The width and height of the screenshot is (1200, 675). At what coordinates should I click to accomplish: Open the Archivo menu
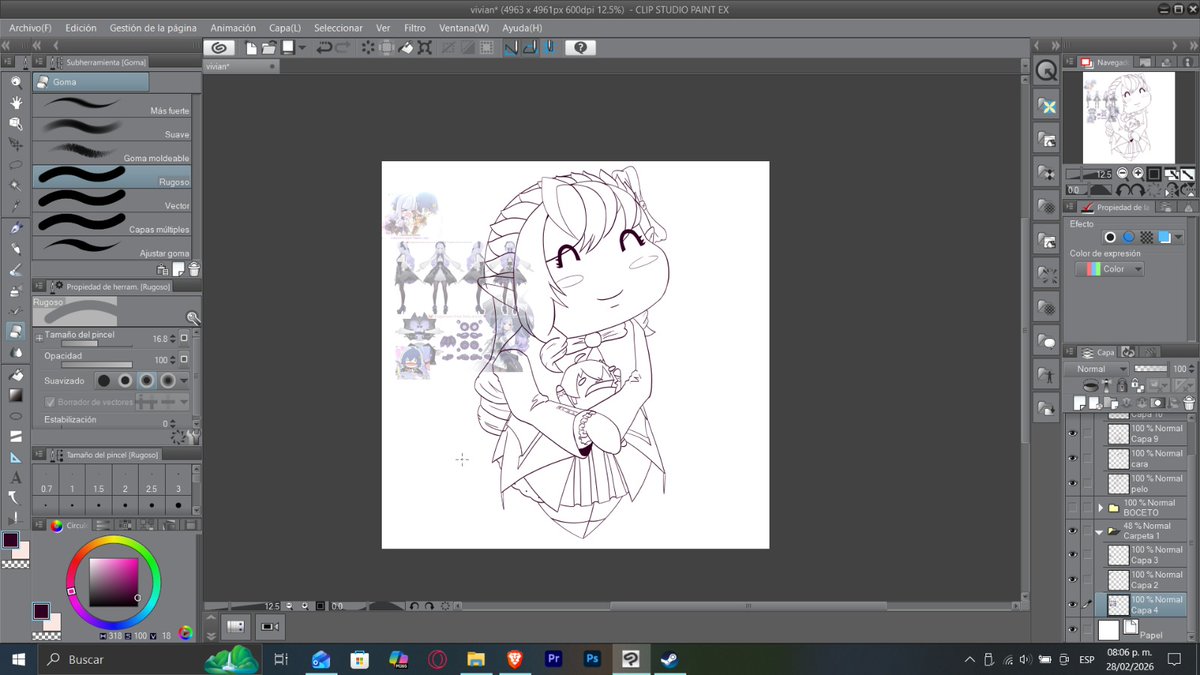30,28
